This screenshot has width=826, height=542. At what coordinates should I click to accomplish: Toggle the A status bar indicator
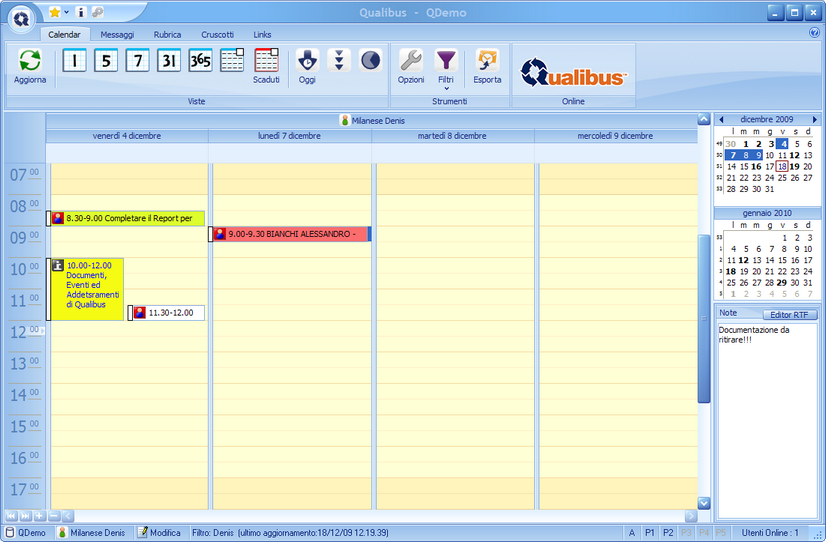(x=632, y=533)
